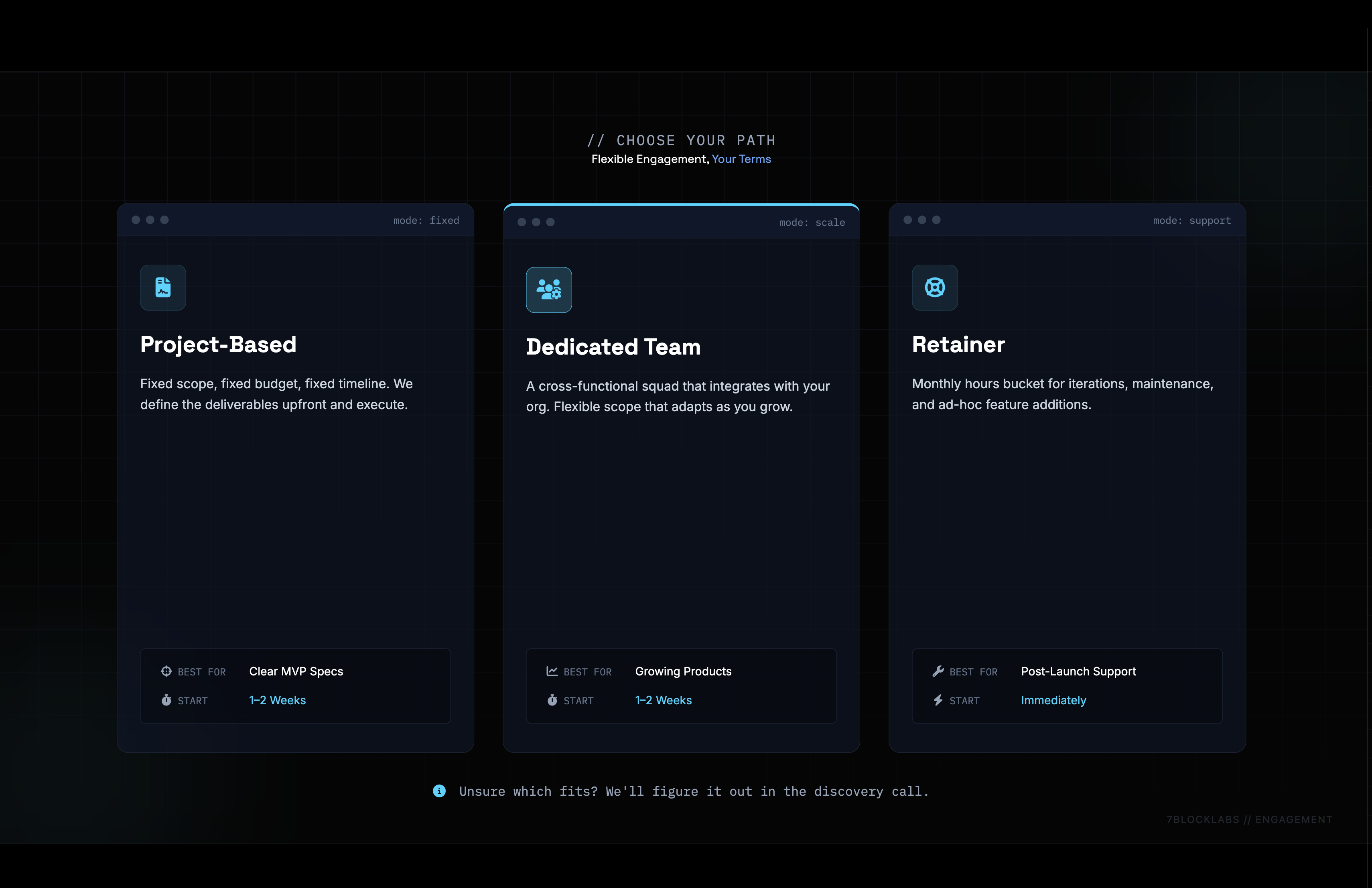1372x888 pixels.
Task: Click first window dot on Retainer card
Action: point(907,219)
